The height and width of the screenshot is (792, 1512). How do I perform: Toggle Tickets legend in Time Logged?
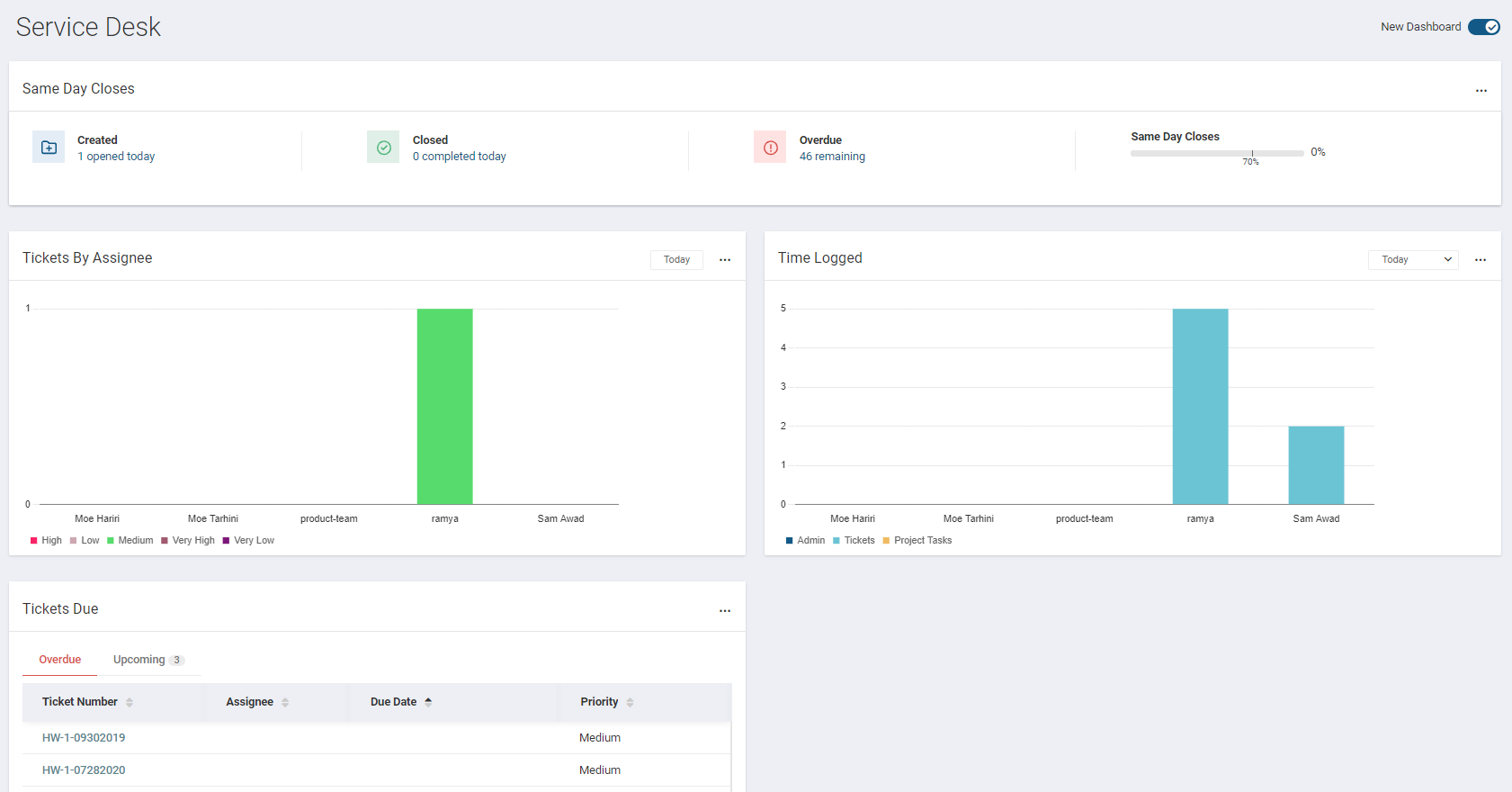[x=854, y=541]
